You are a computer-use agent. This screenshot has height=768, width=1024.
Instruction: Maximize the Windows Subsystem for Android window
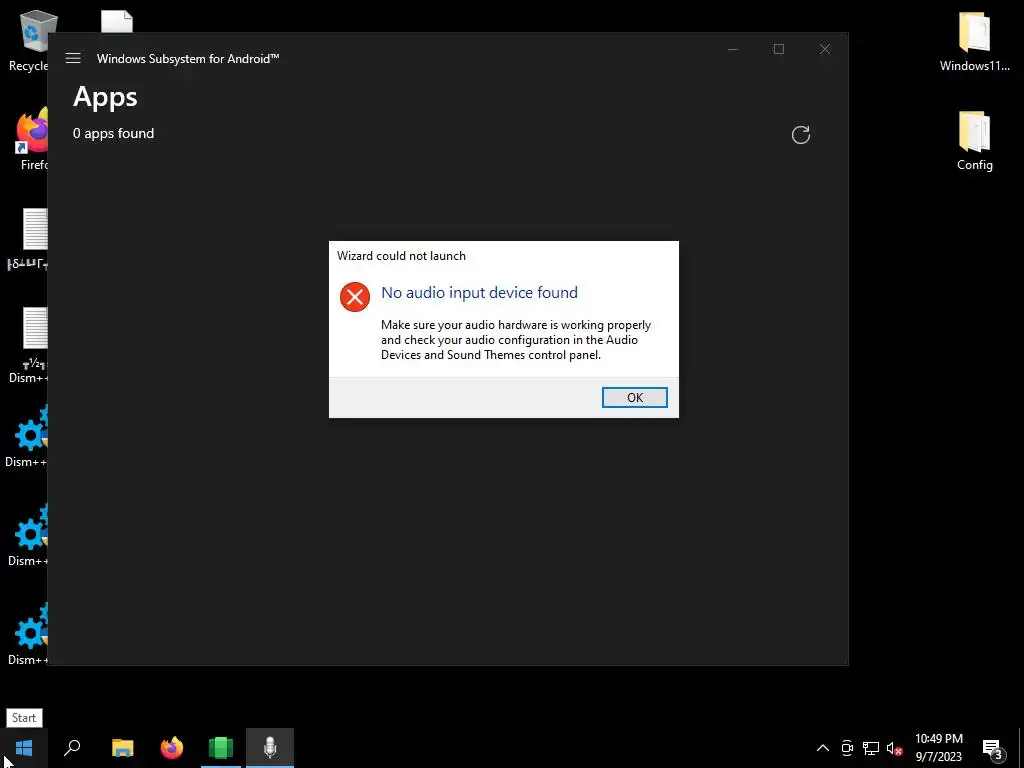[x=778, y=50]
